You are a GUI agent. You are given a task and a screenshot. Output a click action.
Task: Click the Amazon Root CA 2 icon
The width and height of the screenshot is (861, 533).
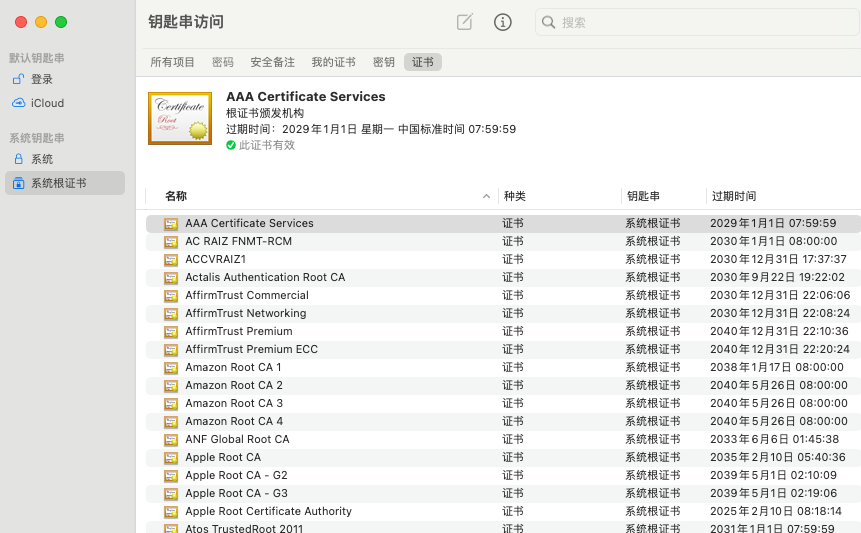coord(171,386)
